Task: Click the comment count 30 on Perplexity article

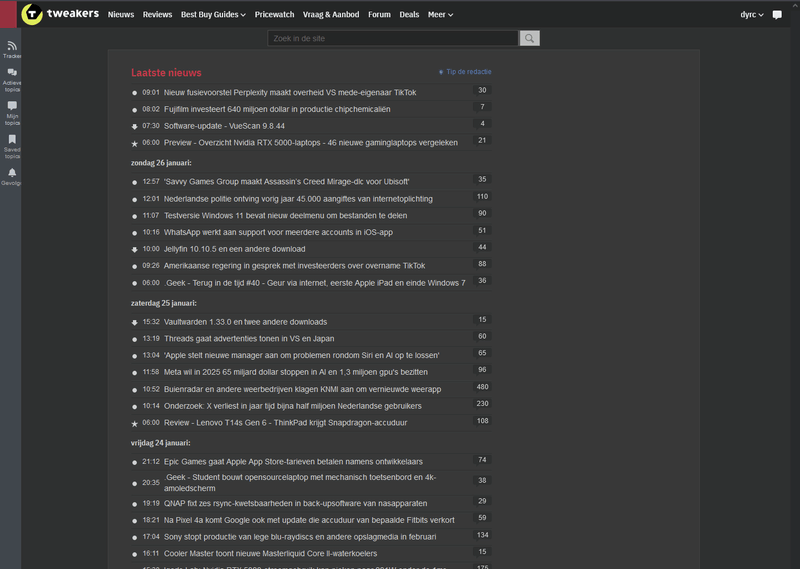Action: pyautogui.click(x=482, y=90)
